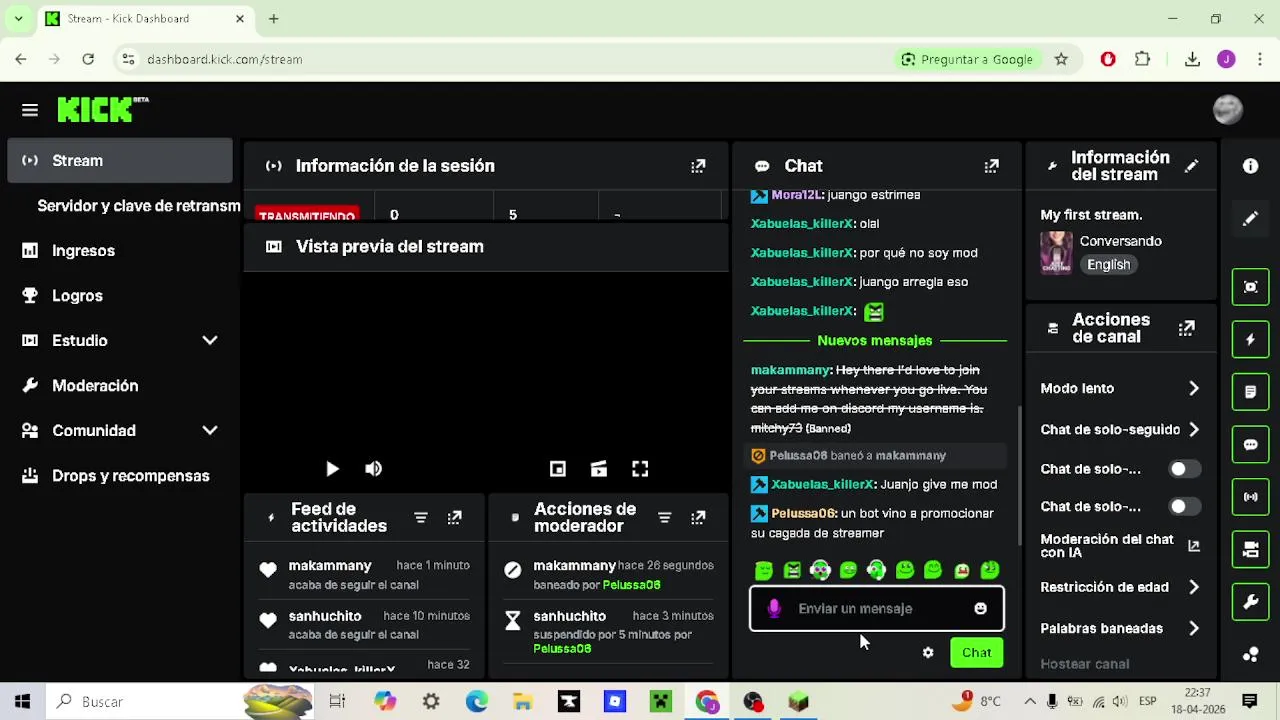The image size is (1280, 720).
Task: Click the English language tag
Action: (x=1108, y=265)
